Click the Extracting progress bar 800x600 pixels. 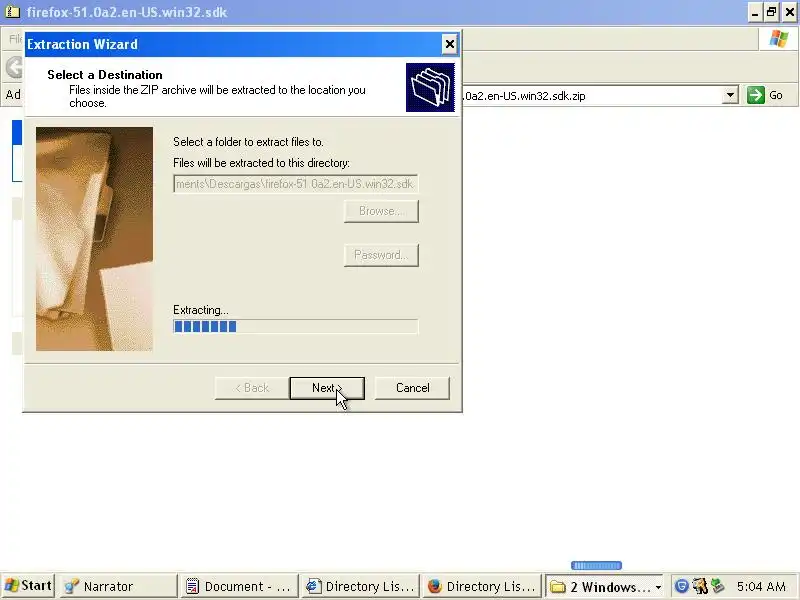(x=295, y=327)
